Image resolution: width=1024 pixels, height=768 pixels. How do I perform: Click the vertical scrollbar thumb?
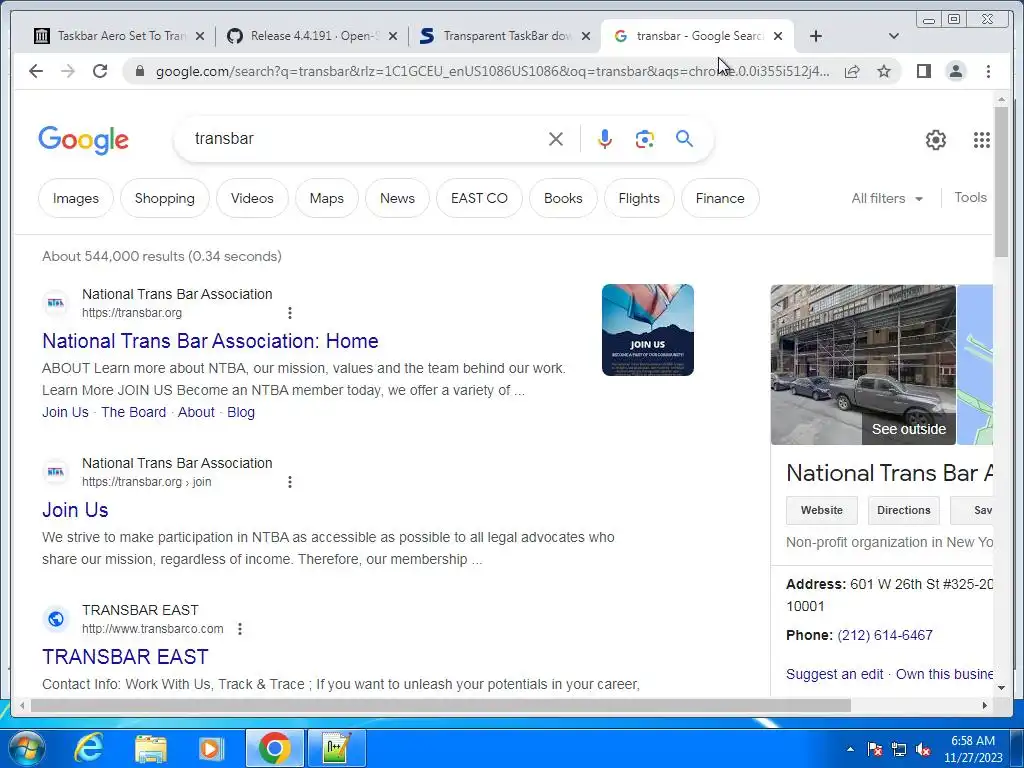pyautogui.click(x=1001, y=182)
